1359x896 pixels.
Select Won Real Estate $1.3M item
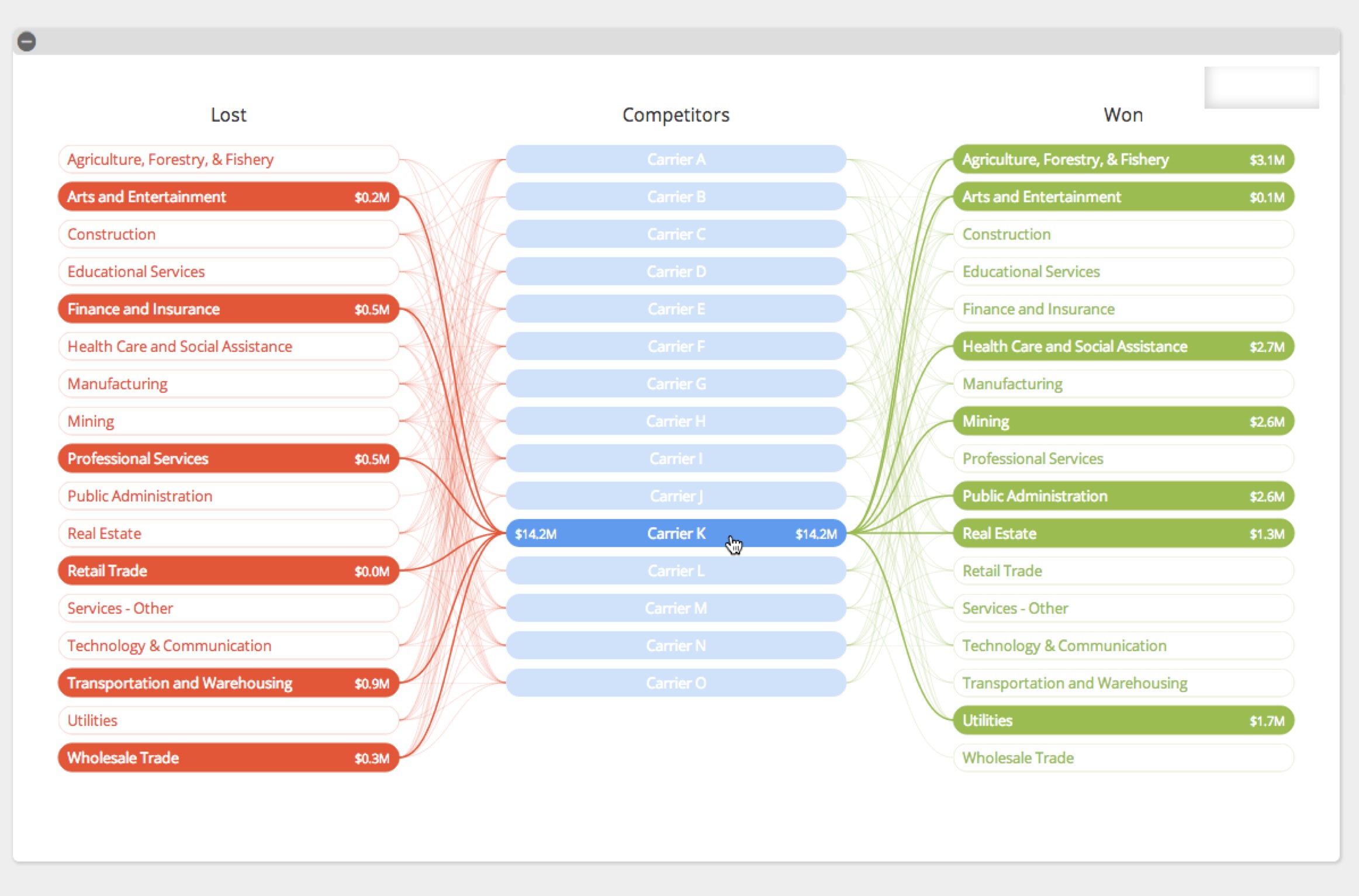point(1122,534)
